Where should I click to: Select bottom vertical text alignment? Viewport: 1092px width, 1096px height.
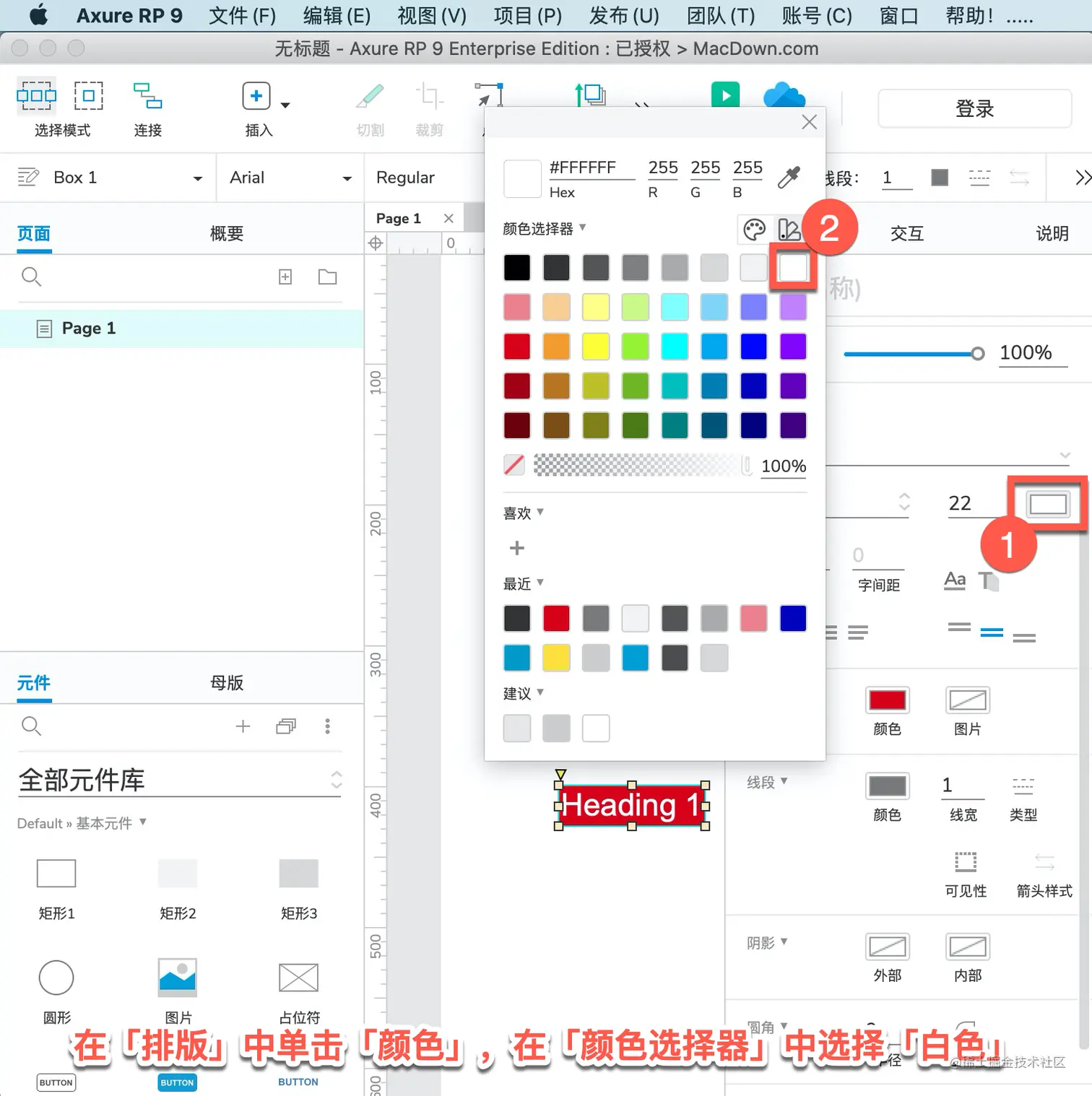pos(1024,637)
